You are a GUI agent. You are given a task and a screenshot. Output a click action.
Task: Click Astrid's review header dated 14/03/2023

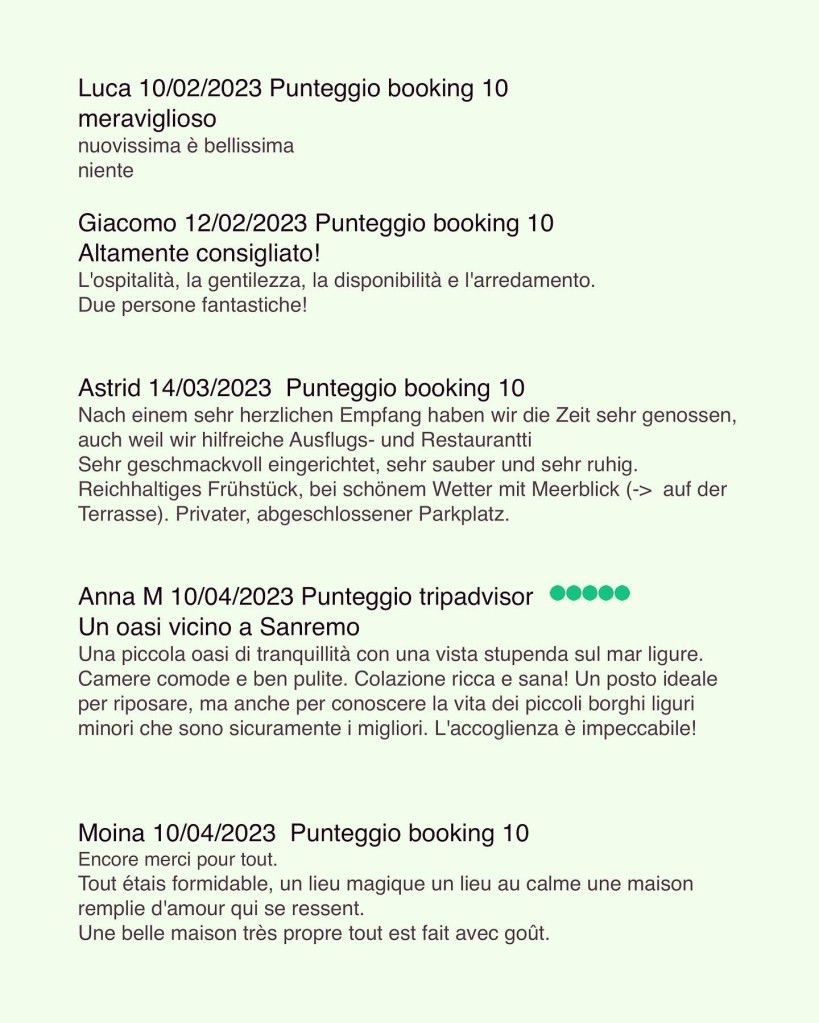pos(301,387)
